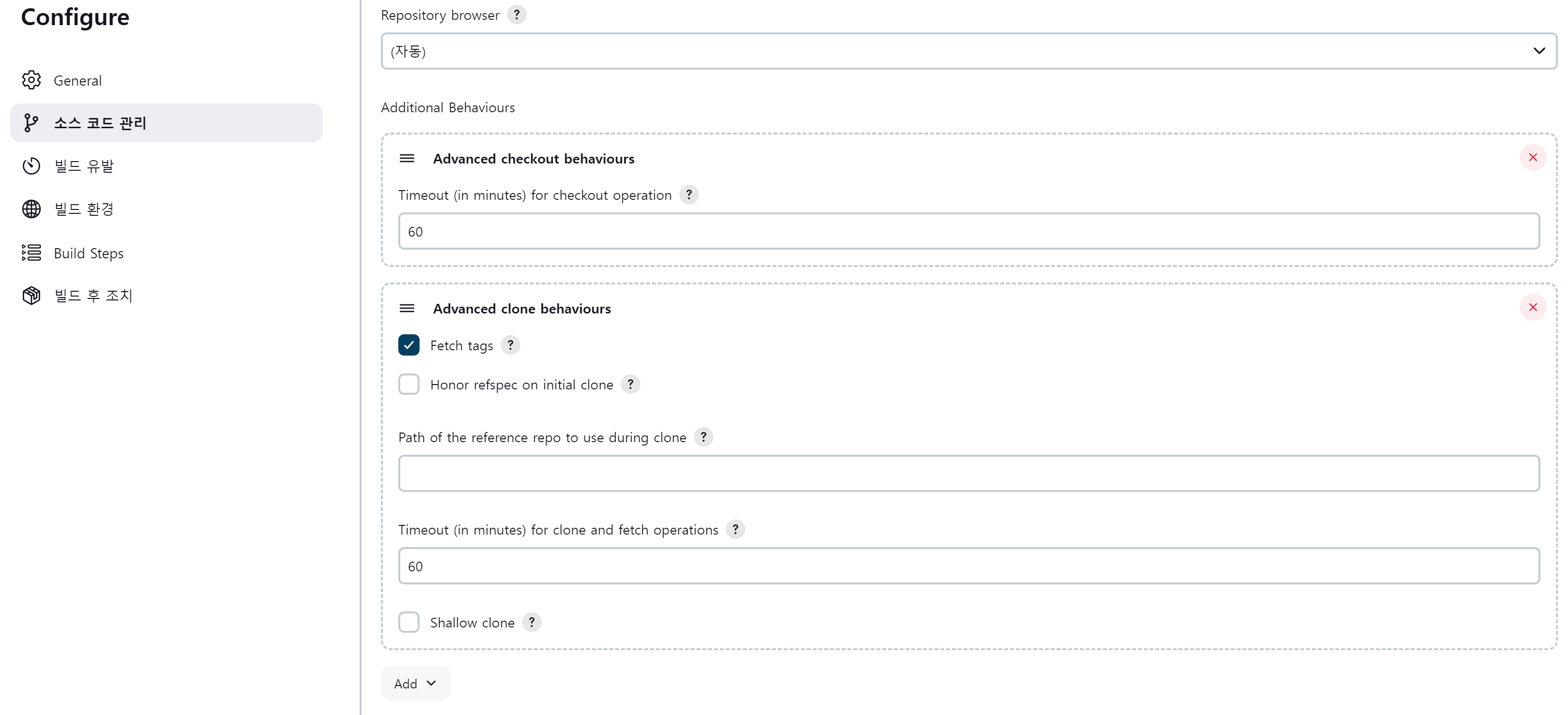Click the box icon beside 빌드 후 조치
The image size is (1568, 715).
click(31, 295)
